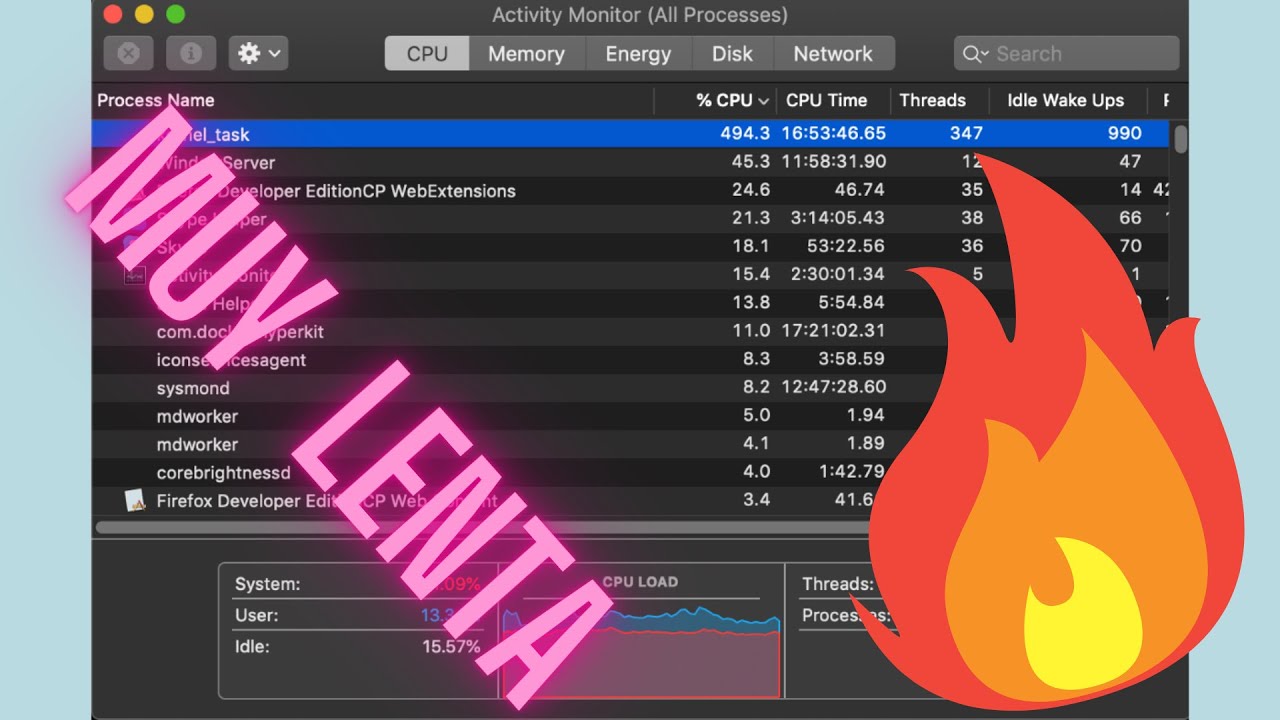
Task: Click the CPU time 11:58:31.90 cell
Action: 836,161
